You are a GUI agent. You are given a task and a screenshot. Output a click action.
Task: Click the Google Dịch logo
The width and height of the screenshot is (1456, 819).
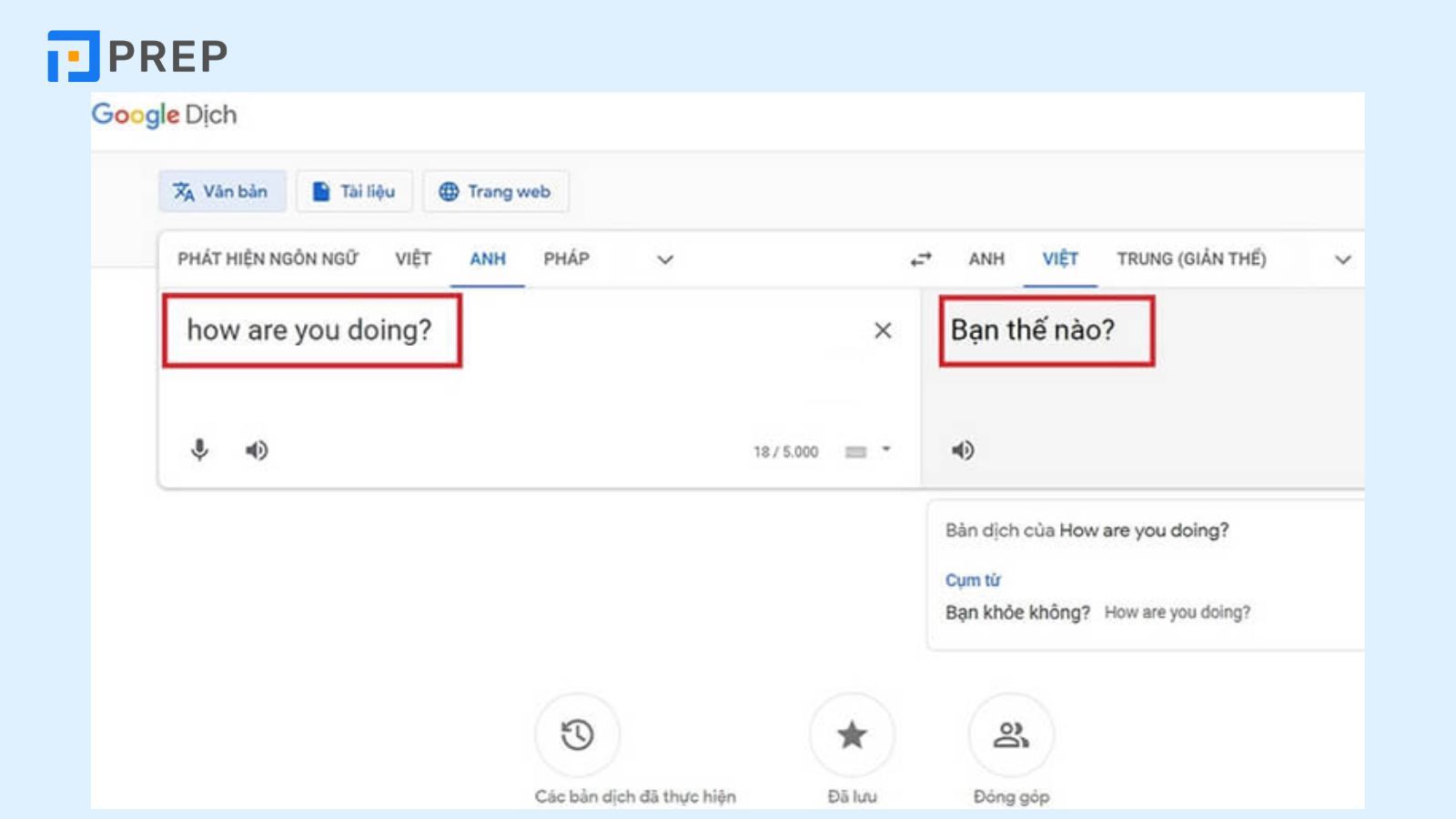pyautogui.click(x=164, y=115)
